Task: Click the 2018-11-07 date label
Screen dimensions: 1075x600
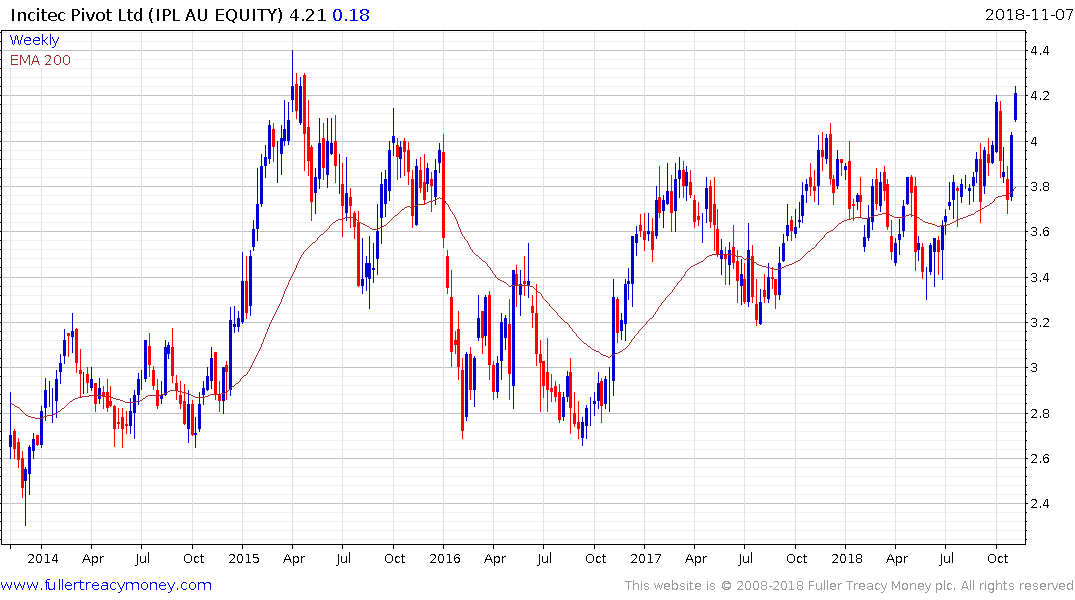Action: click(1029, 14)
